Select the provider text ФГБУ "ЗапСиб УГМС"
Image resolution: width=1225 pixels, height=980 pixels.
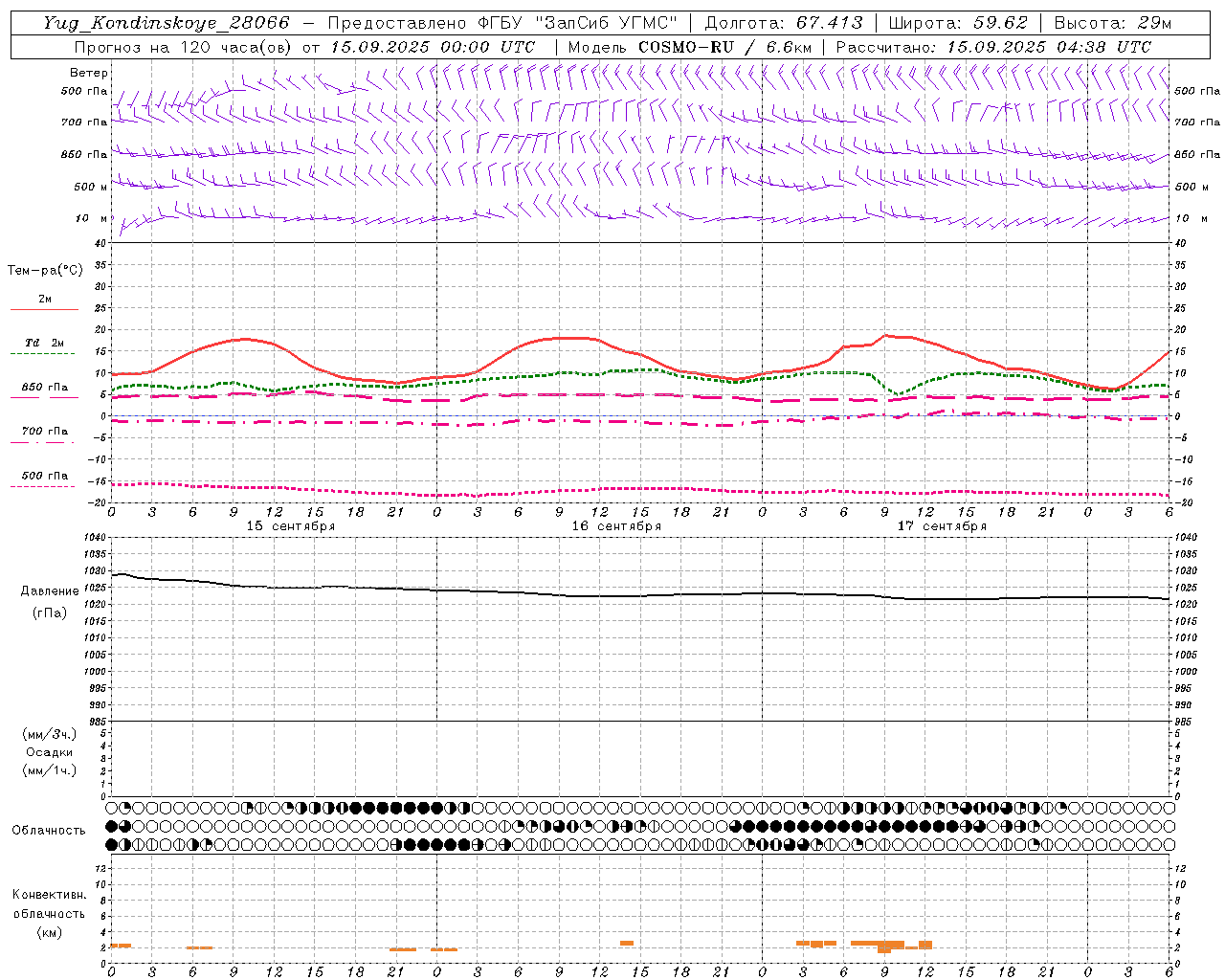[577, 23]
